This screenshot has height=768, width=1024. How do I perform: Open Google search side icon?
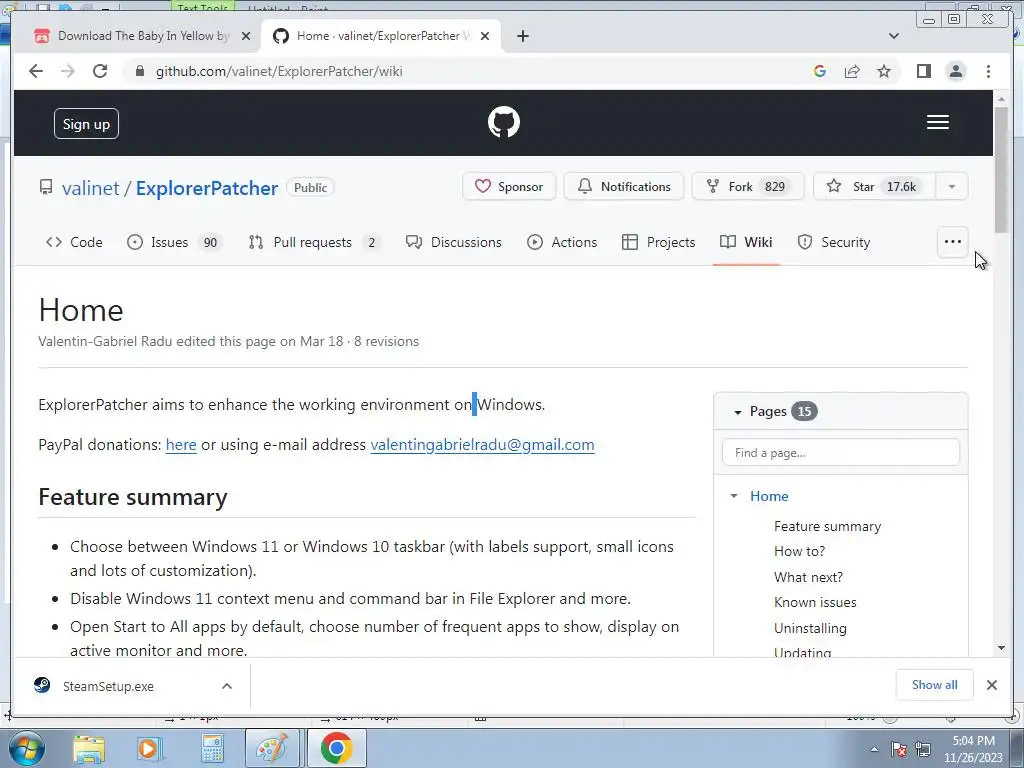point(820,71)
